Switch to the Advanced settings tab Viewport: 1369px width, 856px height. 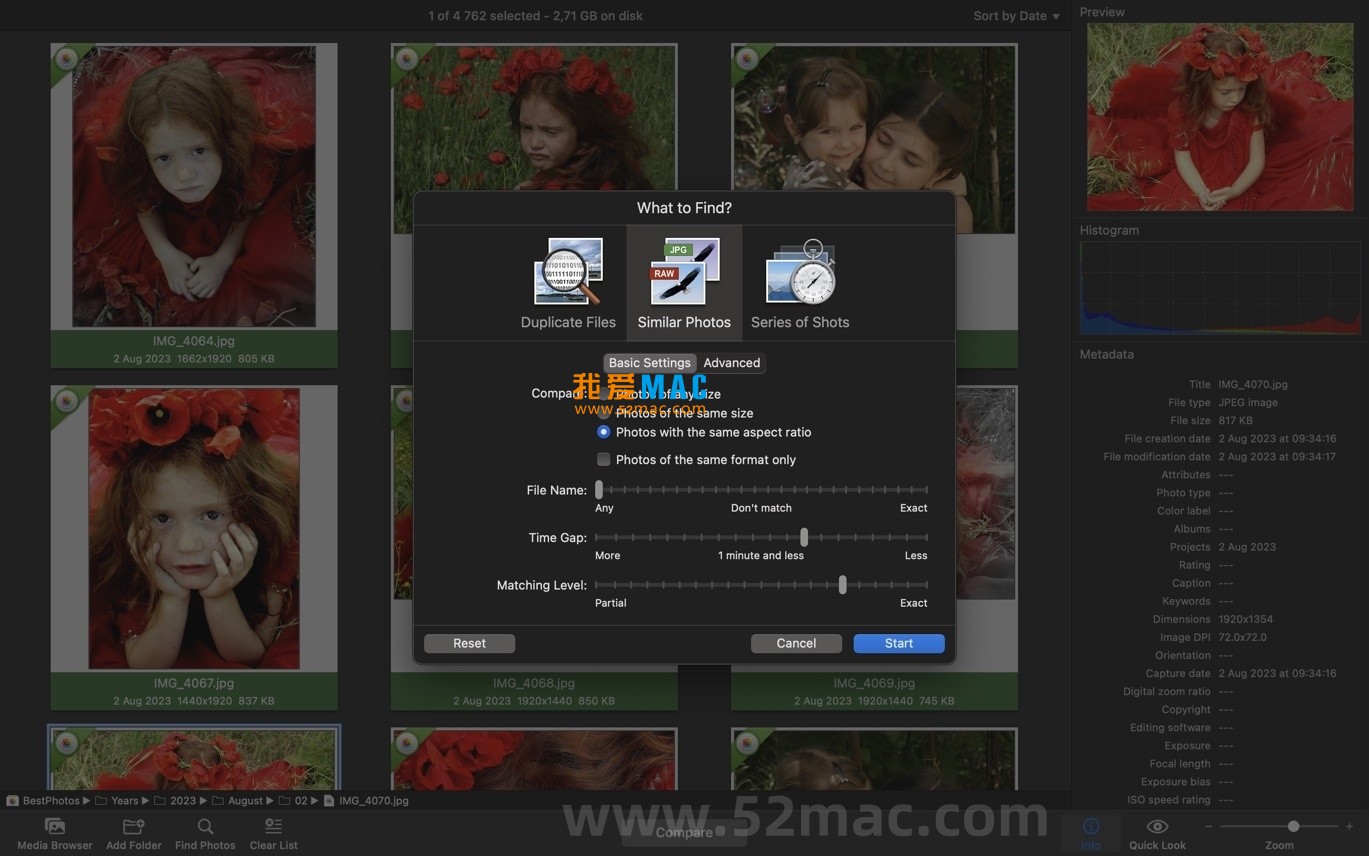pyautogui.click(x=731, y=363)
